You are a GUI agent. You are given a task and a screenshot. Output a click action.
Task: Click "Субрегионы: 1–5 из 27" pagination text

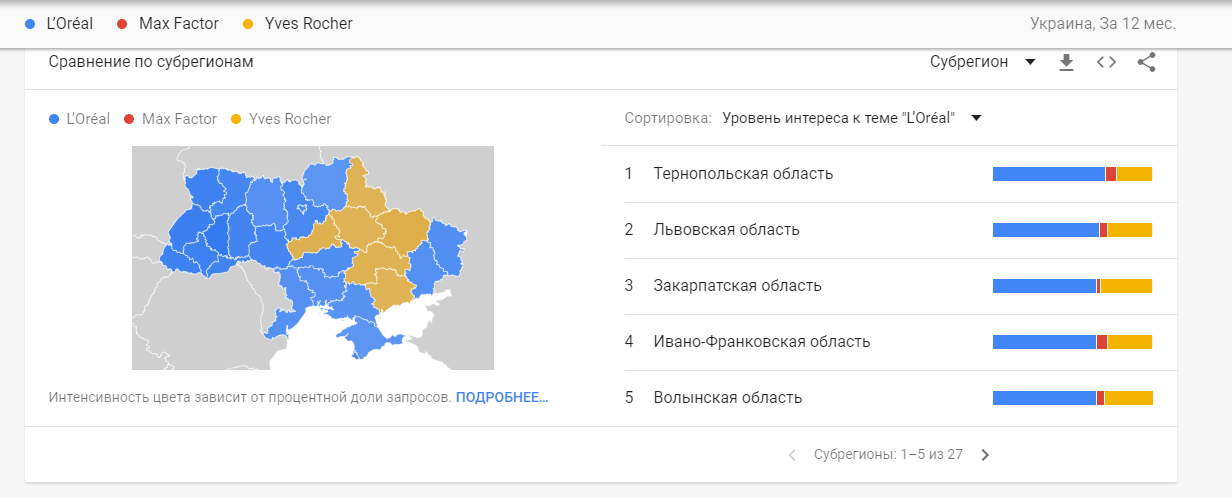(x=888, y=455)
